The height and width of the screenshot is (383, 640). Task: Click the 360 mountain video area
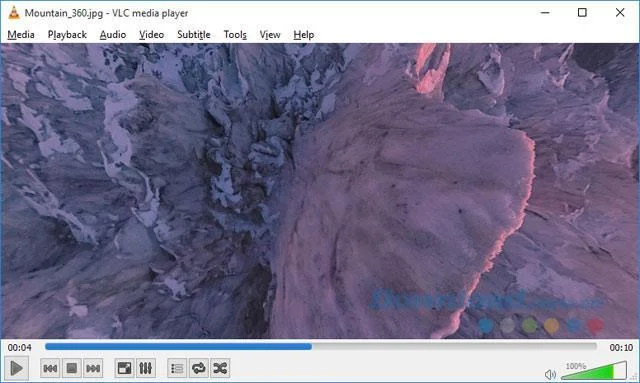coord(320,191)
